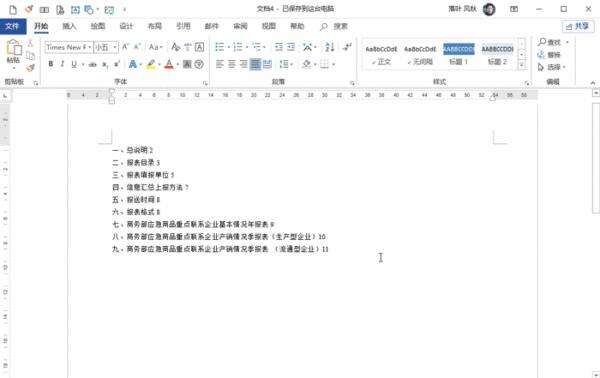Click the New document icon in quick access toolbar

pos(13,10)
